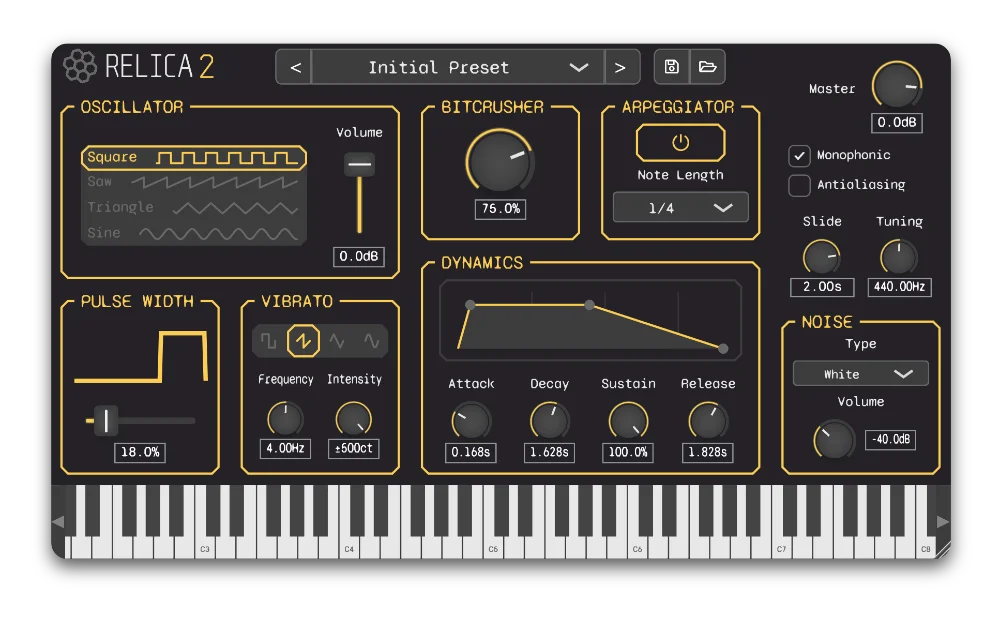Click the pulse width slider handle

(x=107, y=421)
